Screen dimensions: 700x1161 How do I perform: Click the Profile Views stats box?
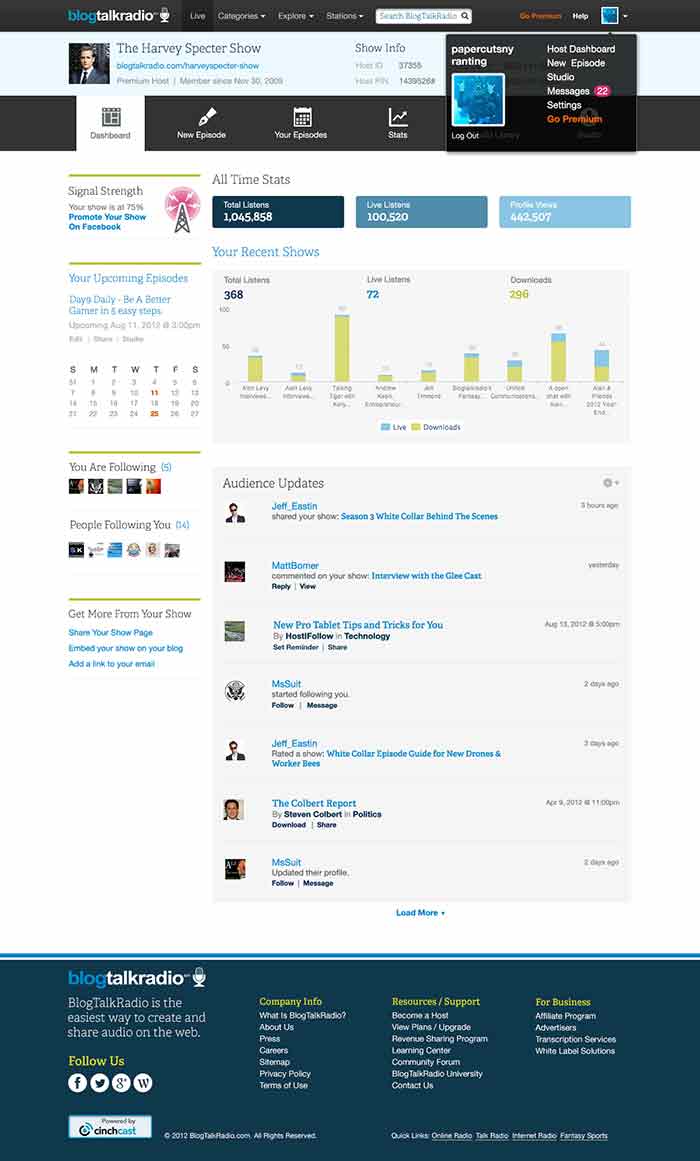pyautogui.click(x=565, y=212)
